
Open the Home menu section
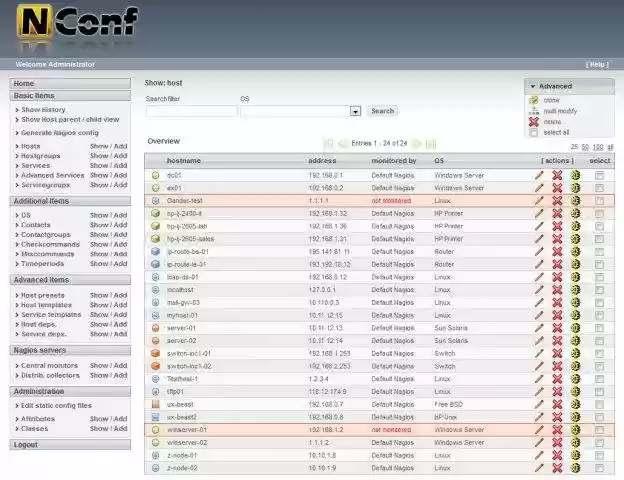point(70,84)
